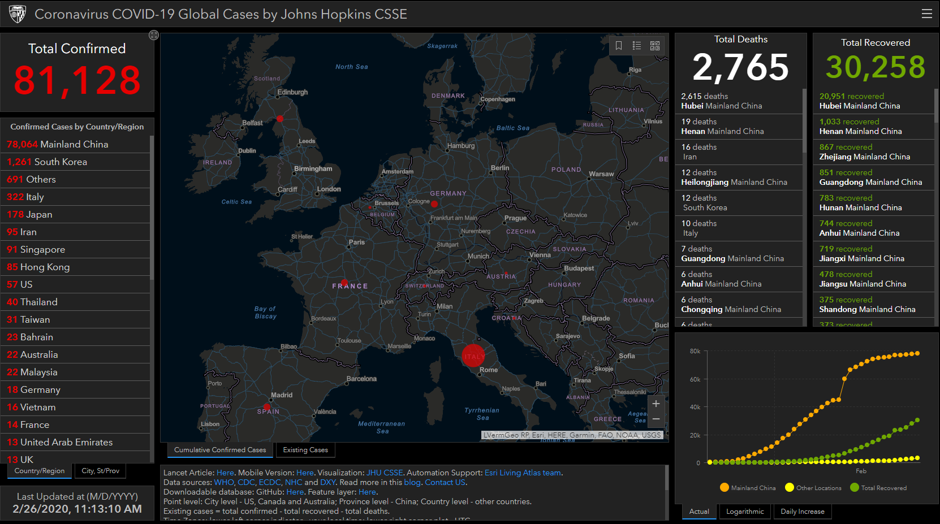Select '40 Thailand' in the country list
Image resolution: width=940 pixels, height=524 pixels.
[75, 302]
